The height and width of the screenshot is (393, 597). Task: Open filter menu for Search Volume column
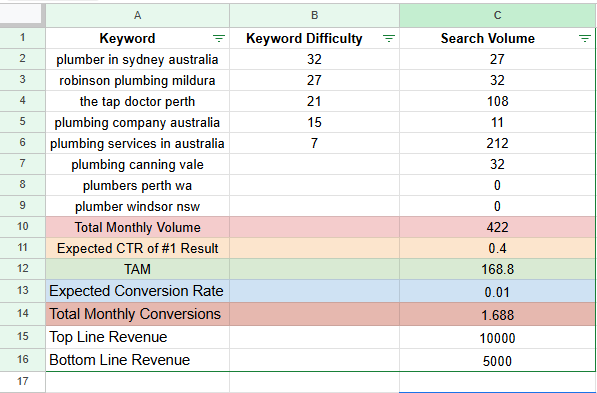coord(585,38)
